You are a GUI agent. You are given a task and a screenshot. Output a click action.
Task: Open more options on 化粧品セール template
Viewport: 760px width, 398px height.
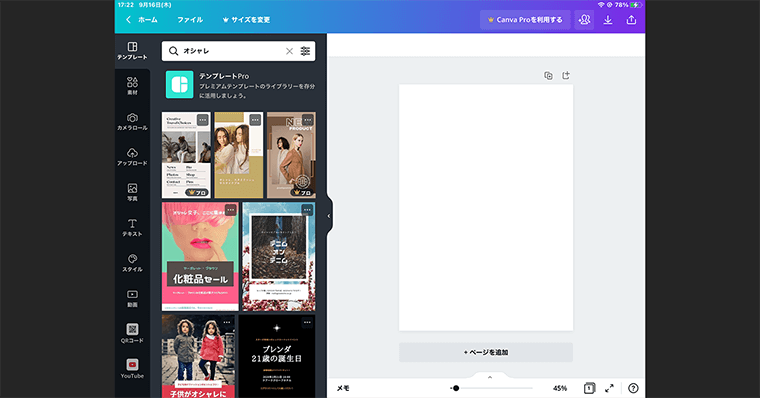pos(230,210)
